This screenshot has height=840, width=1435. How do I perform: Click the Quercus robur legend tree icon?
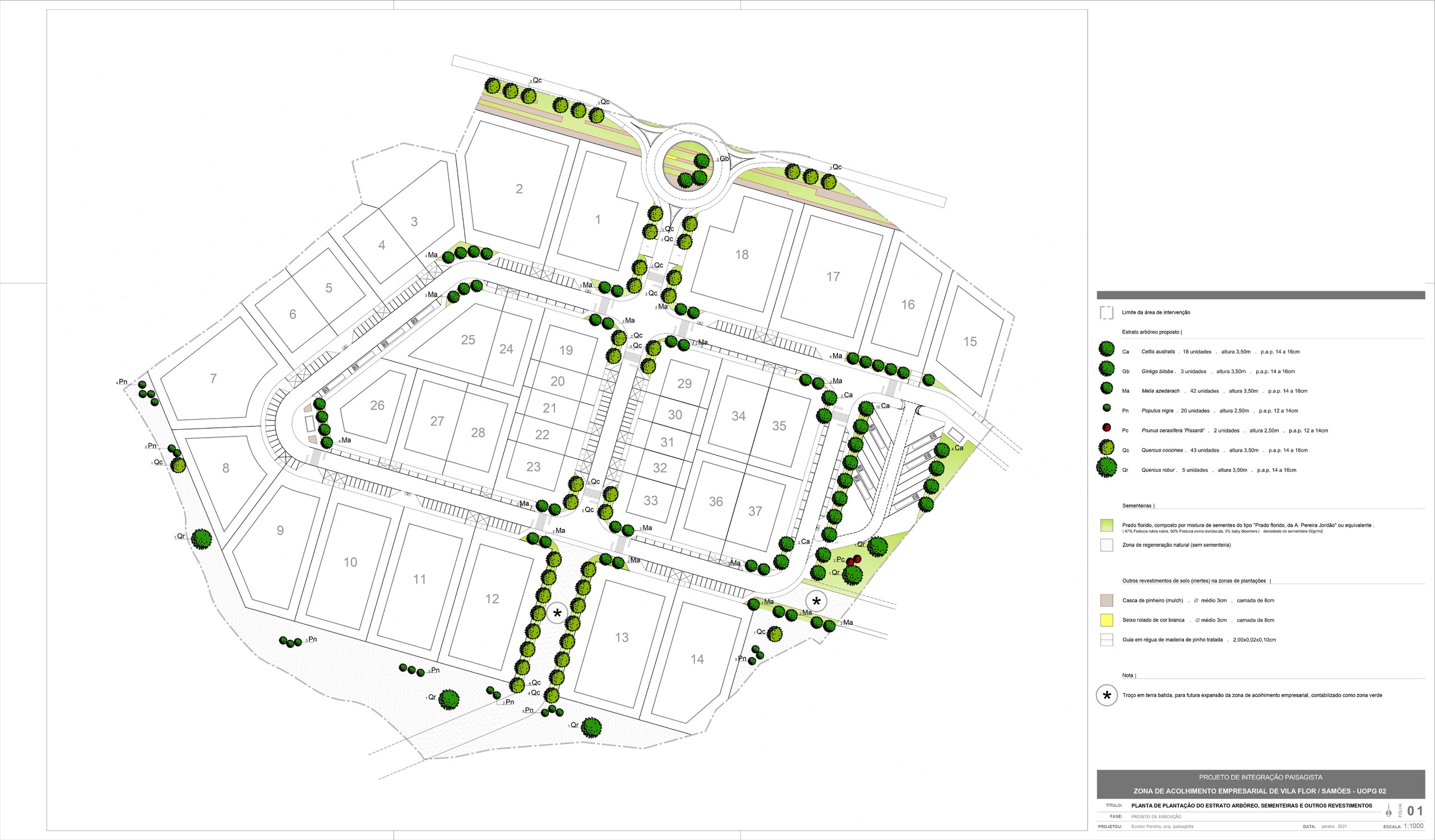1107,468
